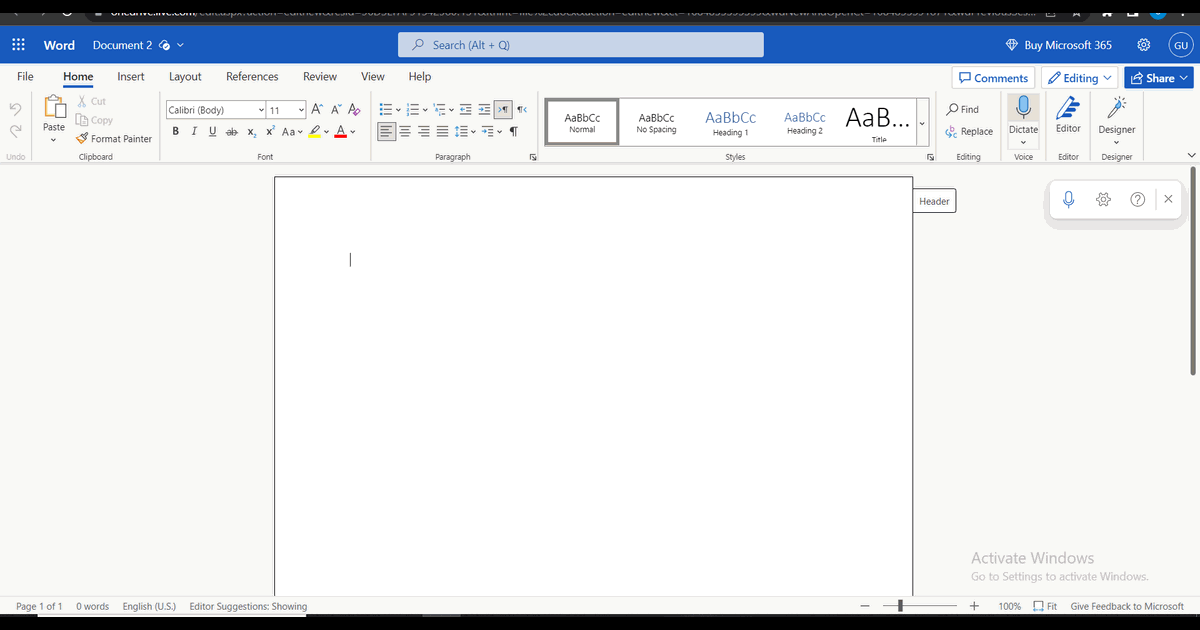Screen dimensions: 1200x630
Task: Click Find in Editing group
Action: (963, 109)
